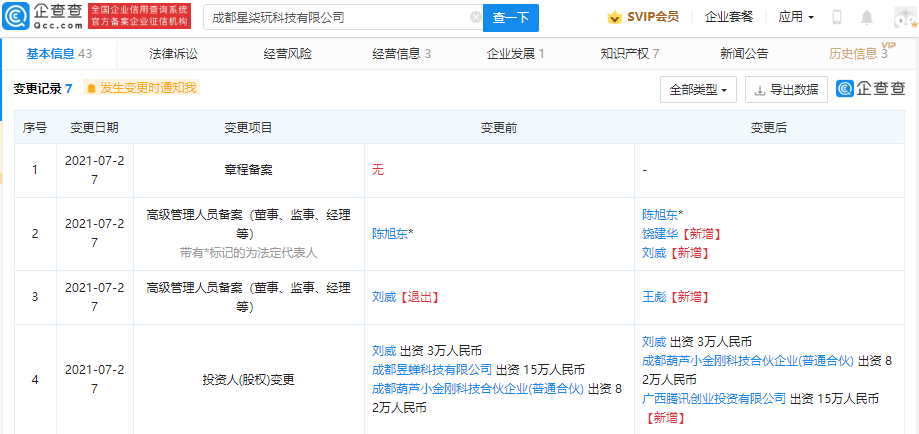Switch to 经营风险 tab

[288, 54]
